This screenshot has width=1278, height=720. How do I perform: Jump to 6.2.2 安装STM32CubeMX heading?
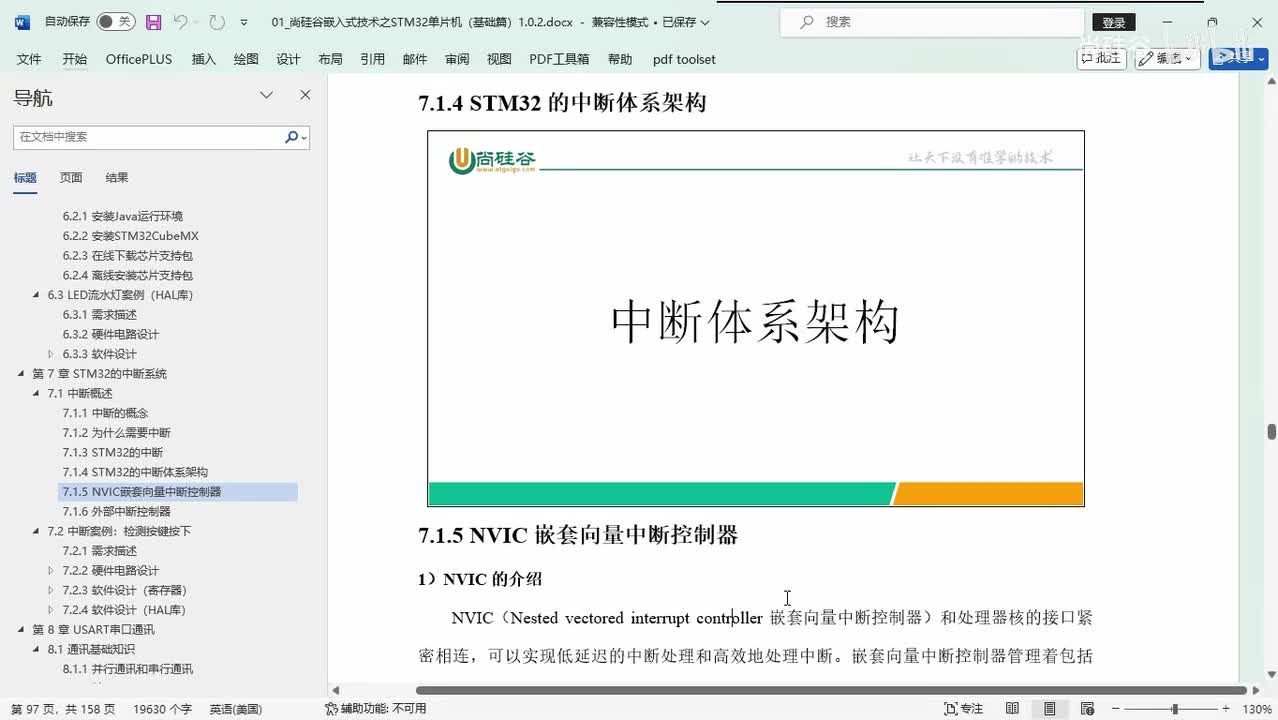tap(131, 236)
